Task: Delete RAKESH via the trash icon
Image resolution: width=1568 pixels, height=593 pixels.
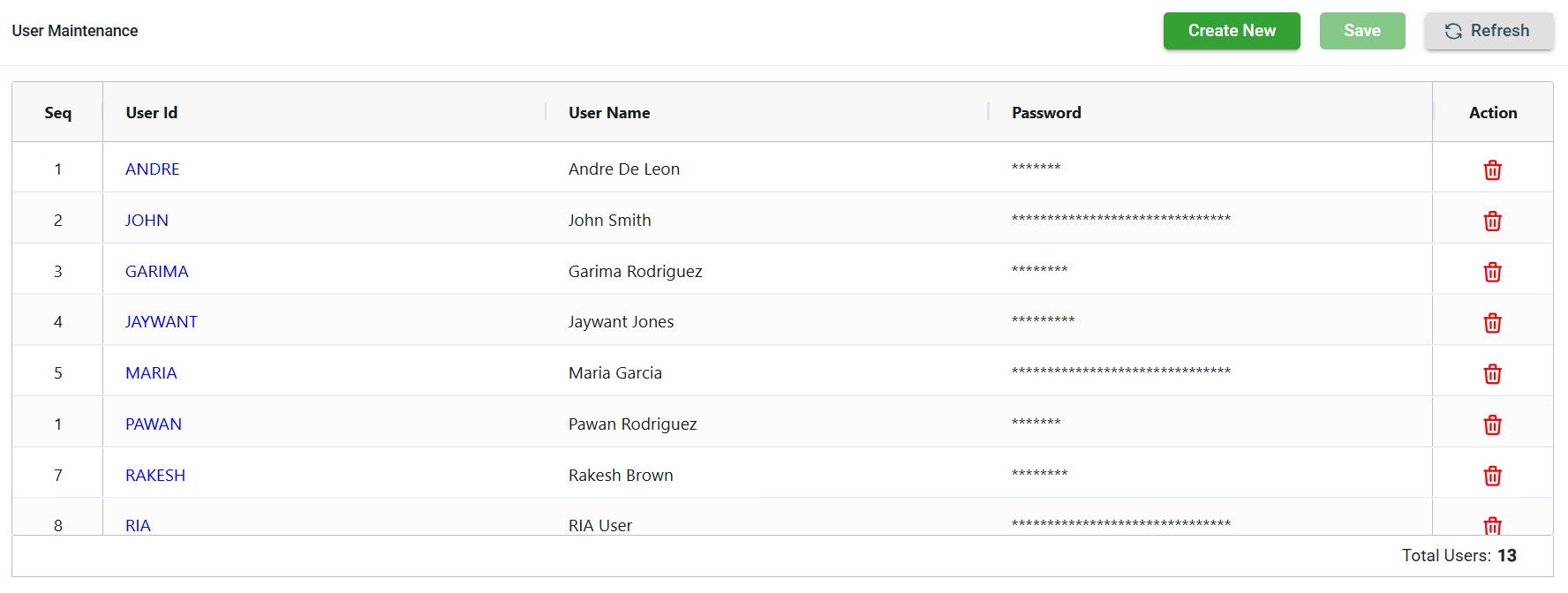Action: (1492, 477)
